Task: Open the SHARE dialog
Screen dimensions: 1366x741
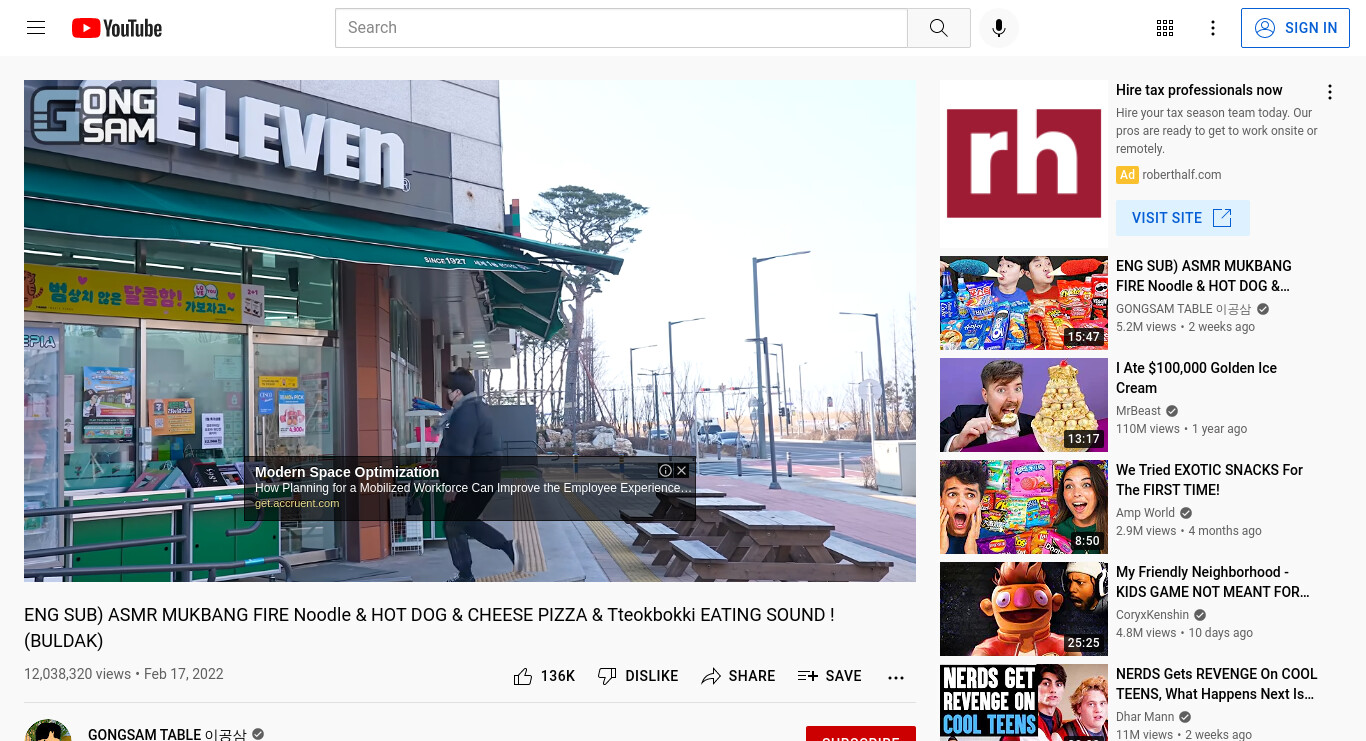Action: 738,677
